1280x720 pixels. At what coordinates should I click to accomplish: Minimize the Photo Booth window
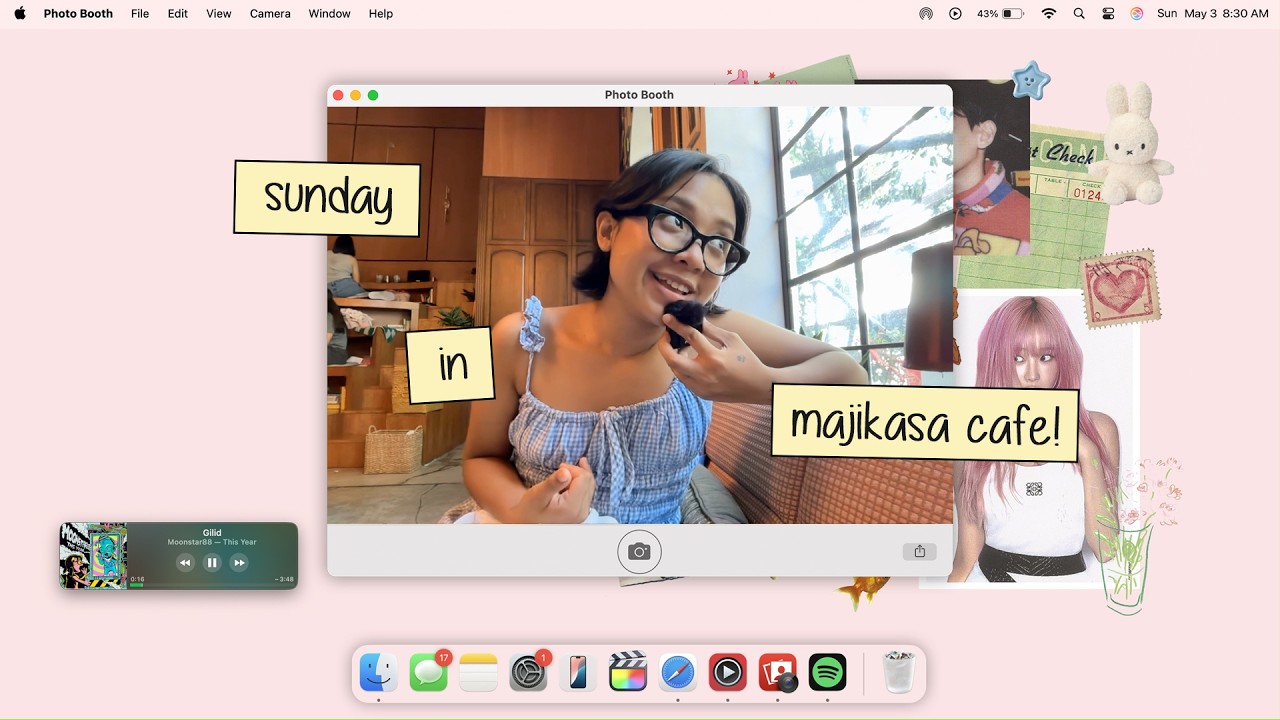pyautogui.click(x=355, y=95)
